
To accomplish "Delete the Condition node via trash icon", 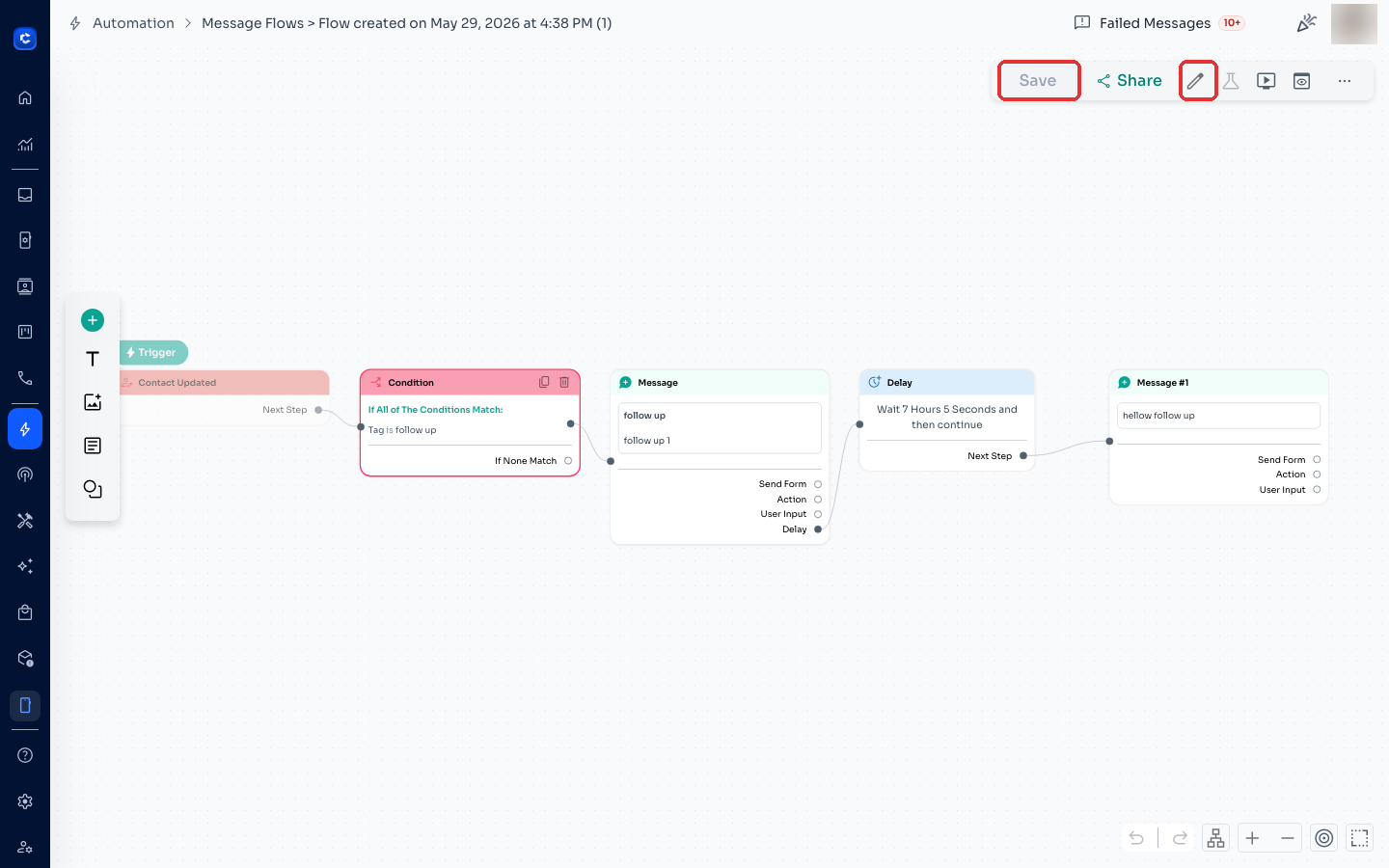I will click(x=564, y=383).
